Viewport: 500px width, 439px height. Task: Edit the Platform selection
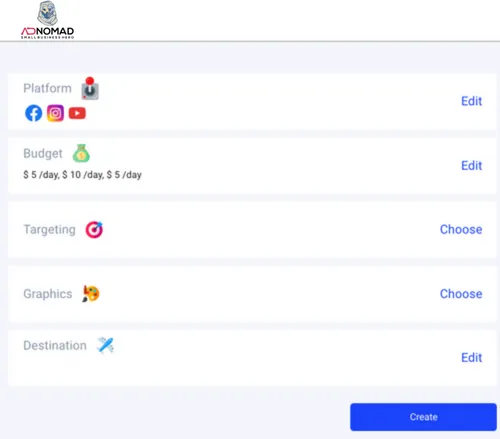472,101
